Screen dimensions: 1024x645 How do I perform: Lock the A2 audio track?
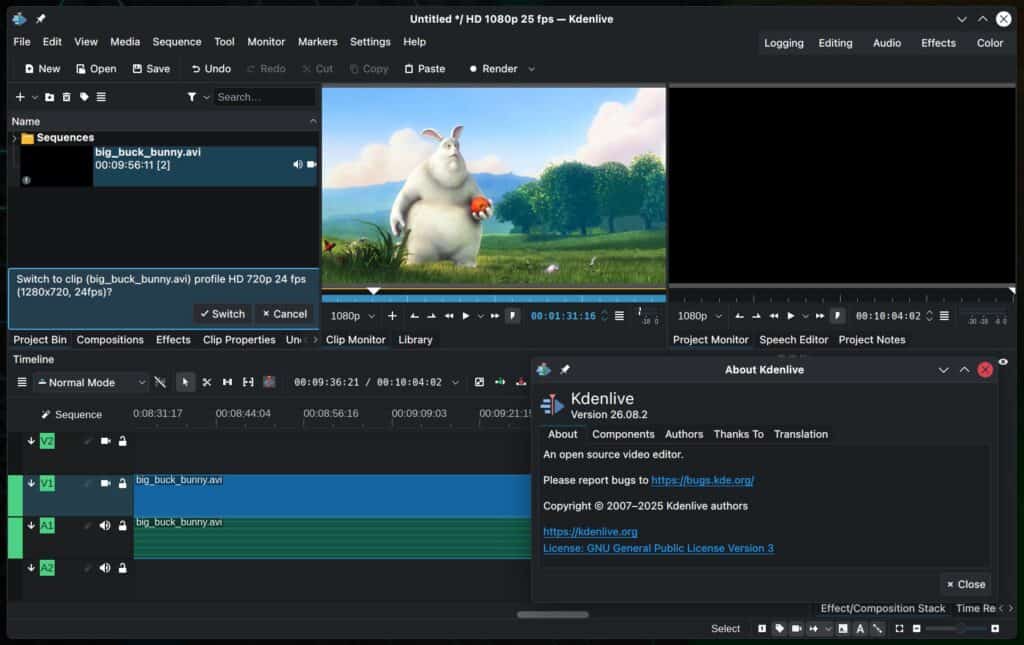[123, 568]
